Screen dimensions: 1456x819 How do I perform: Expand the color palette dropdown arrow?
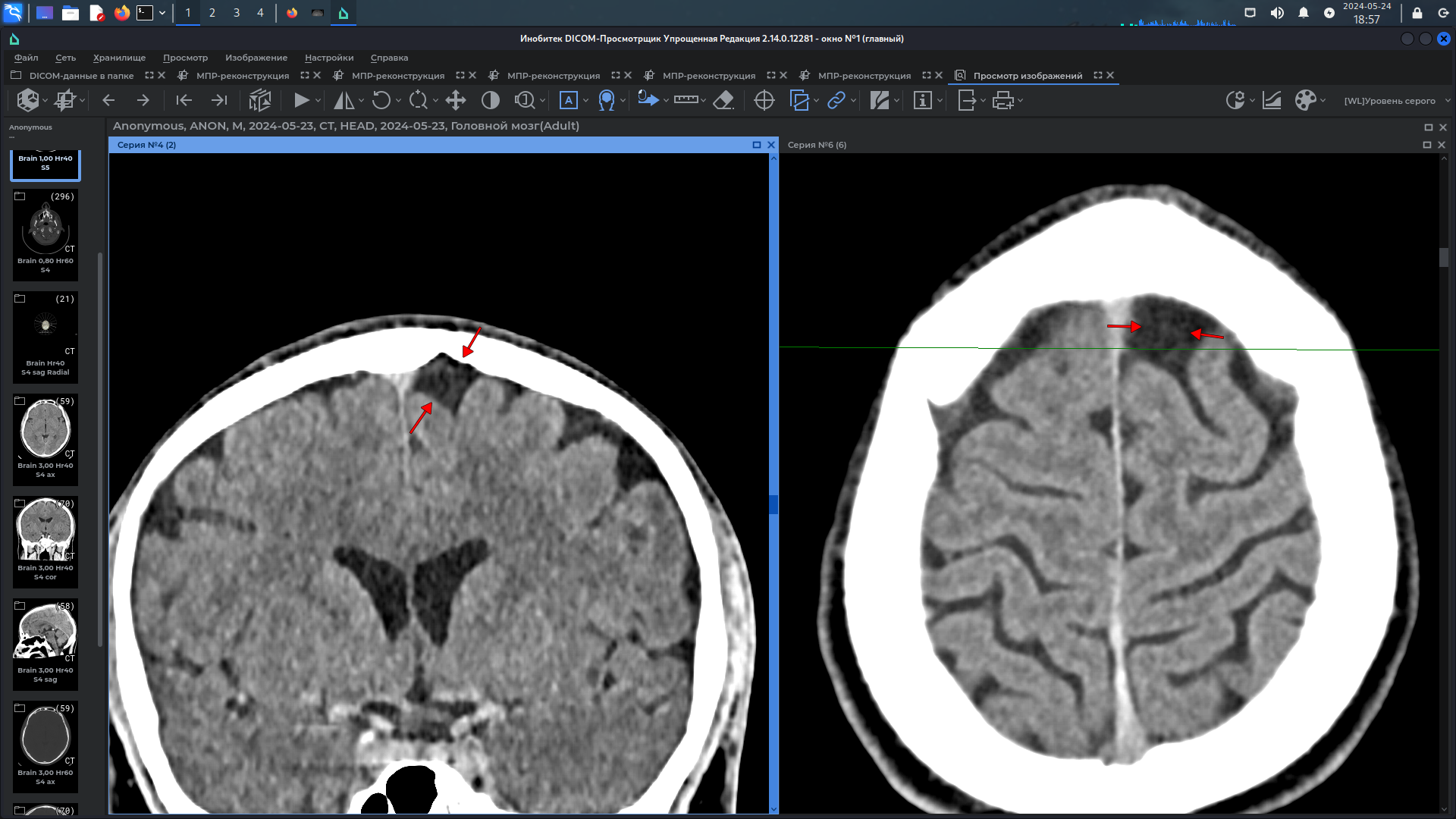pyautogui.click(x=1323, y=101)
